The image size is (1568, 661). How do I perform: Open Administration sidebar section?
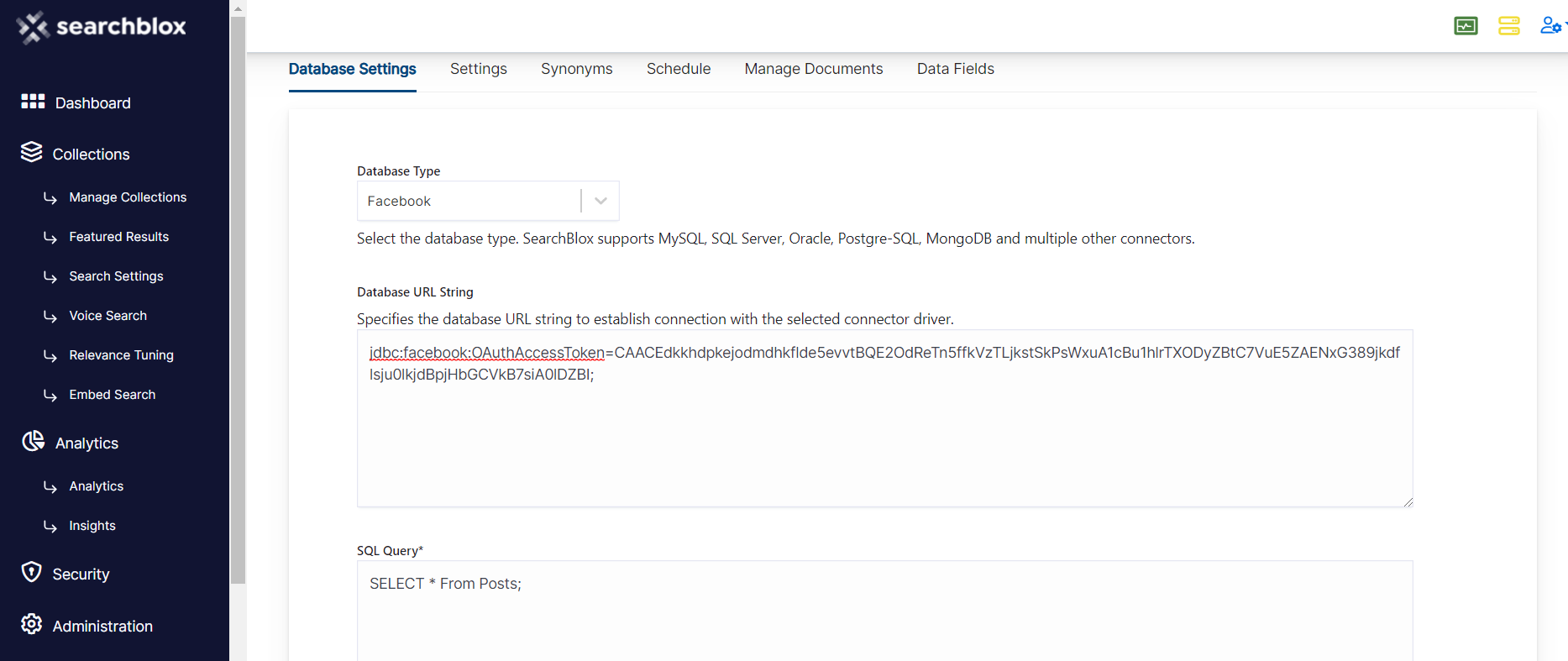102,627
